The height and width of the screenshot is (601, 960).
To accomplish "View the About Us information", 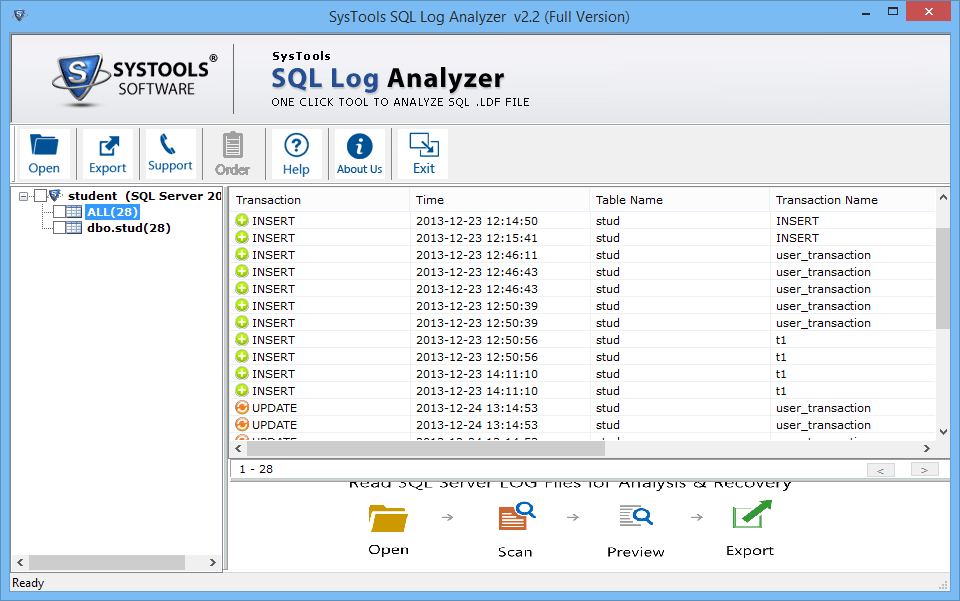I will pos(359,152).
